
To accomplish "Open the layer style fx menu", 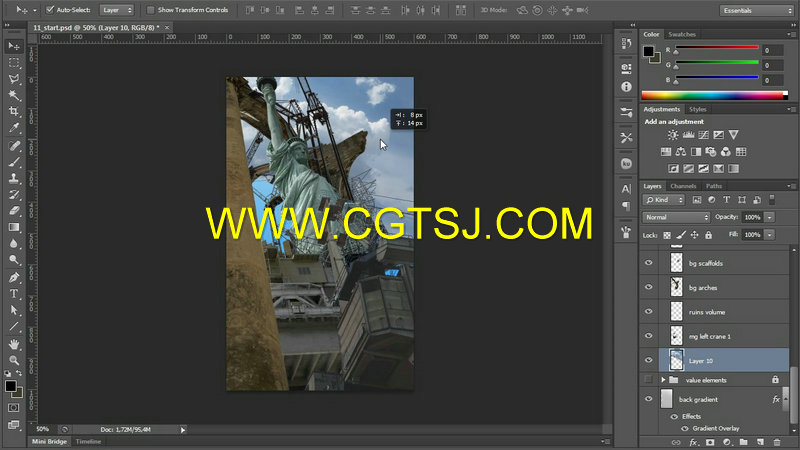I will (x=693, y=442).
